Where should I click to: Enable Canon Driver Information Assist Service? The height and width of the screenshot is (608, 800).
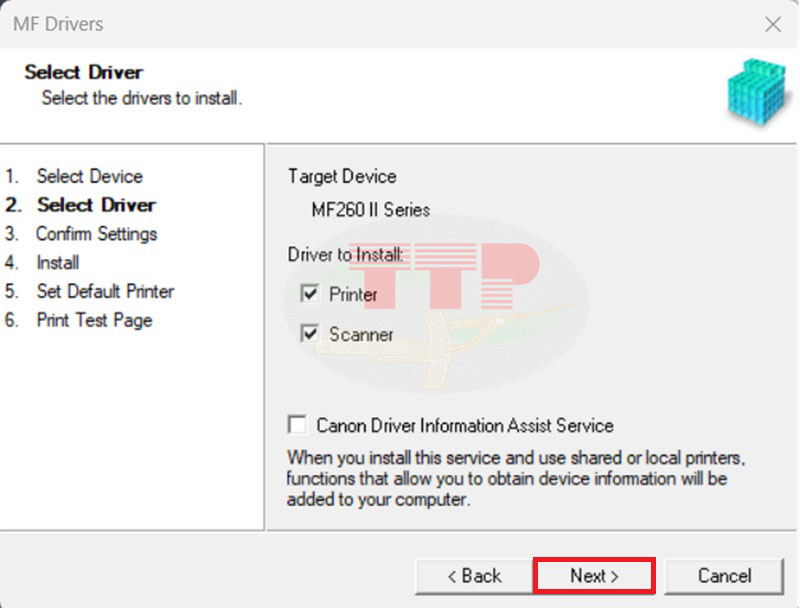tap(297, 425)
